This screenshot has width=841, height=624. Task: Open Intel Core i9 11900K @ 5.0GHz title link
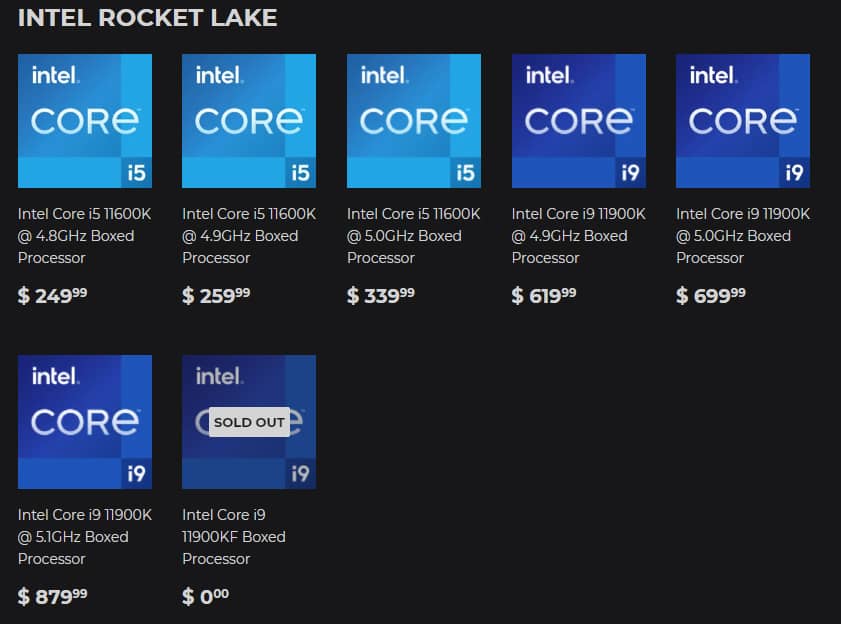(x=743, y=236)
